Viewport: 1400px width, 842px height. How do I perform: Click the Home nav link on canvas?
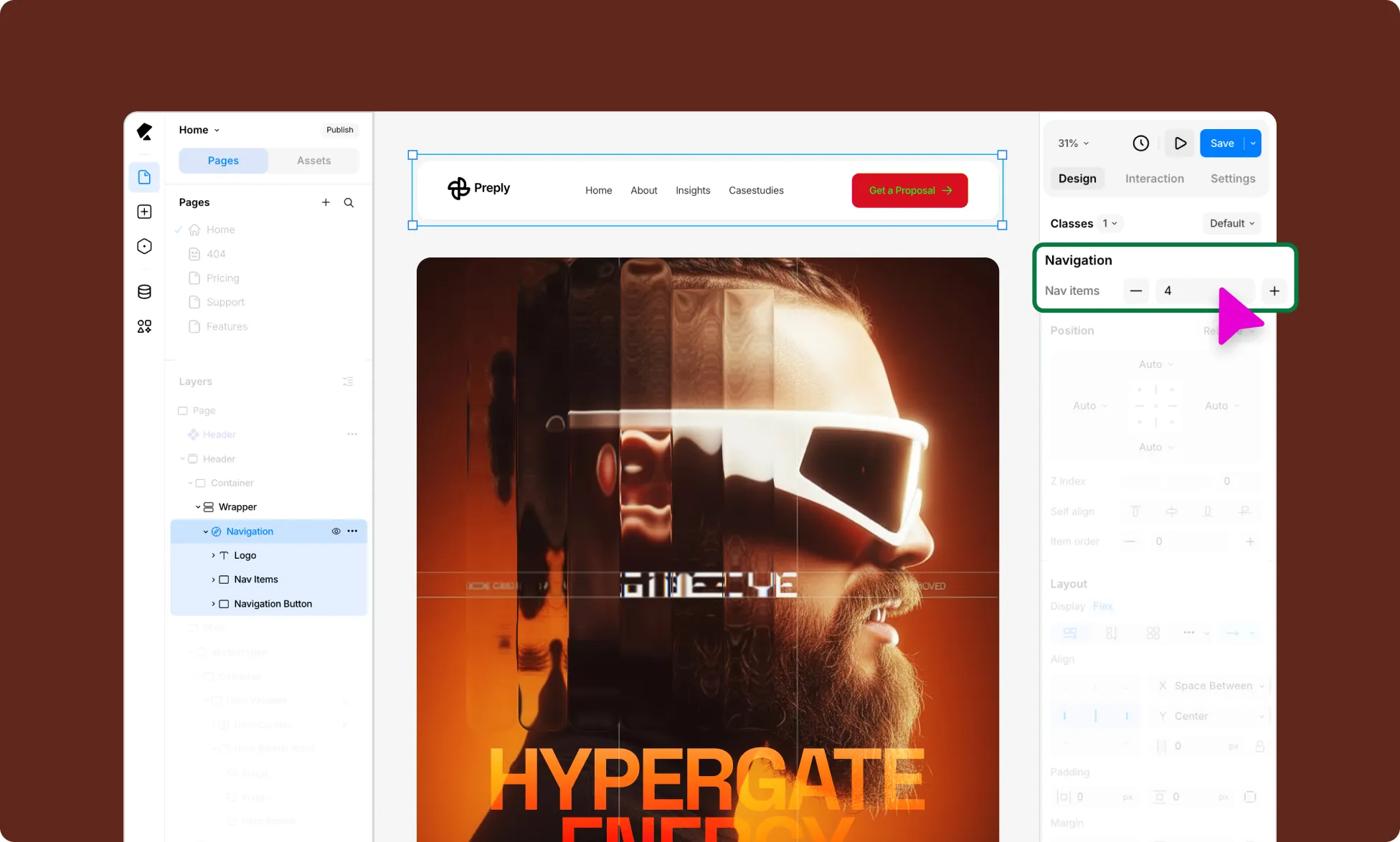598,191
